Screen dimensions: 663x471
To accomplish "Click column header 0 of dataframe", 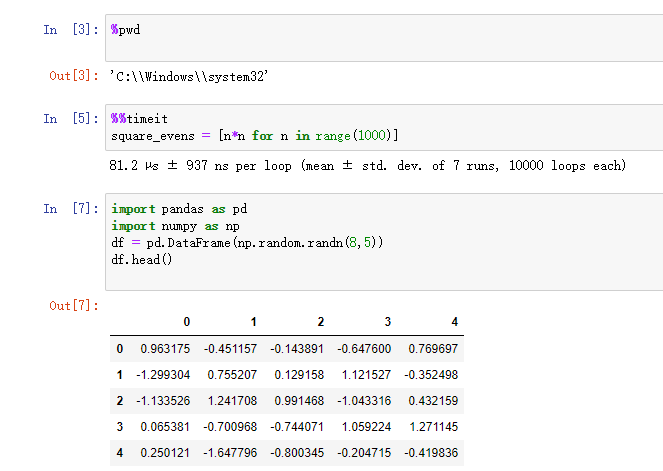I will coord(186,322).
